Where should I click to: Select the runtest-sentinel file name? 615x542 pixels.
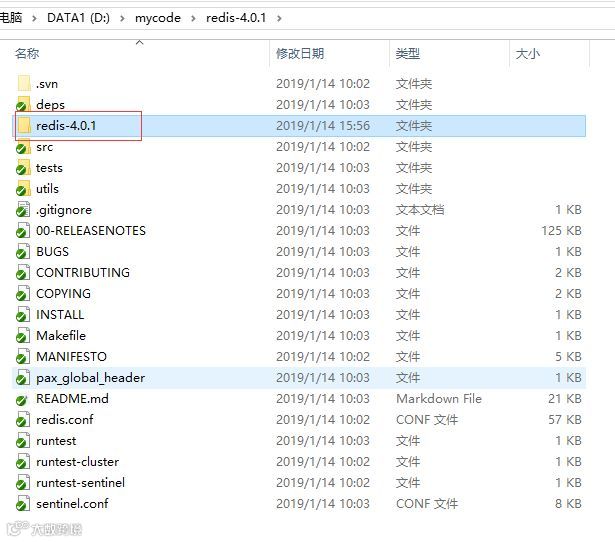[x=80, y=482]
